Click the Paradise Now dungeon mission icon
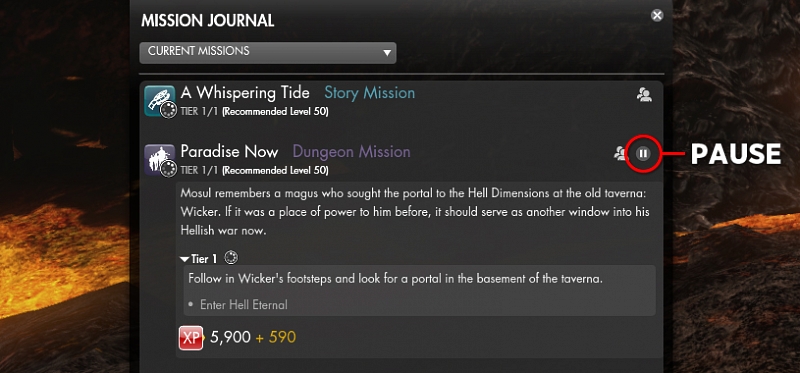 pos(160,160)
